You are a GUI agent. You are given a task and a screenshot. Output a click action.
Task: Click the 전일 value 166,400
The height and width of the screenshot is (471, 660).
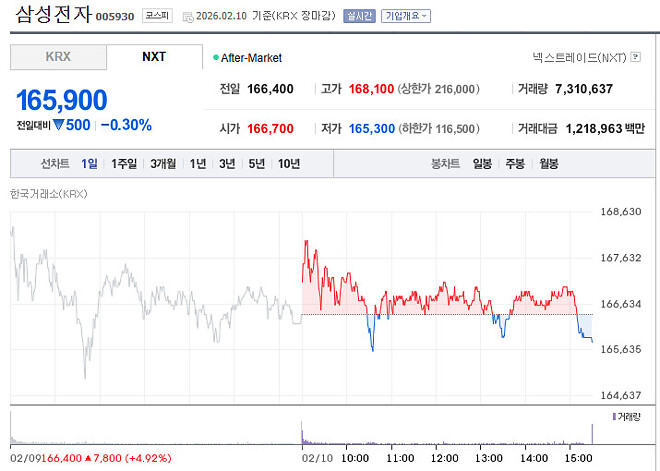(270, 89)
